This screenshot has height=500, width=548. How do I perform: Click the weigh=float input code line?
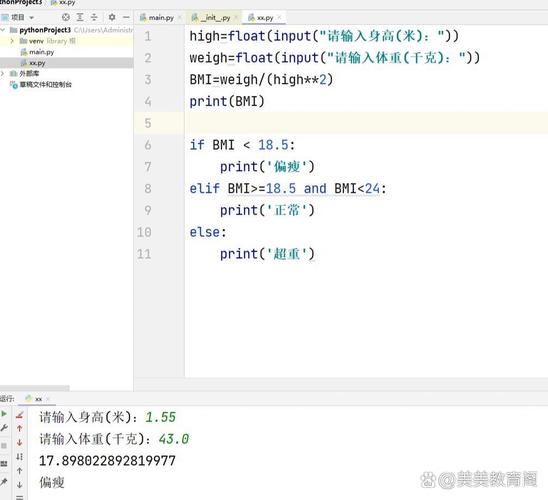point(335,58)
